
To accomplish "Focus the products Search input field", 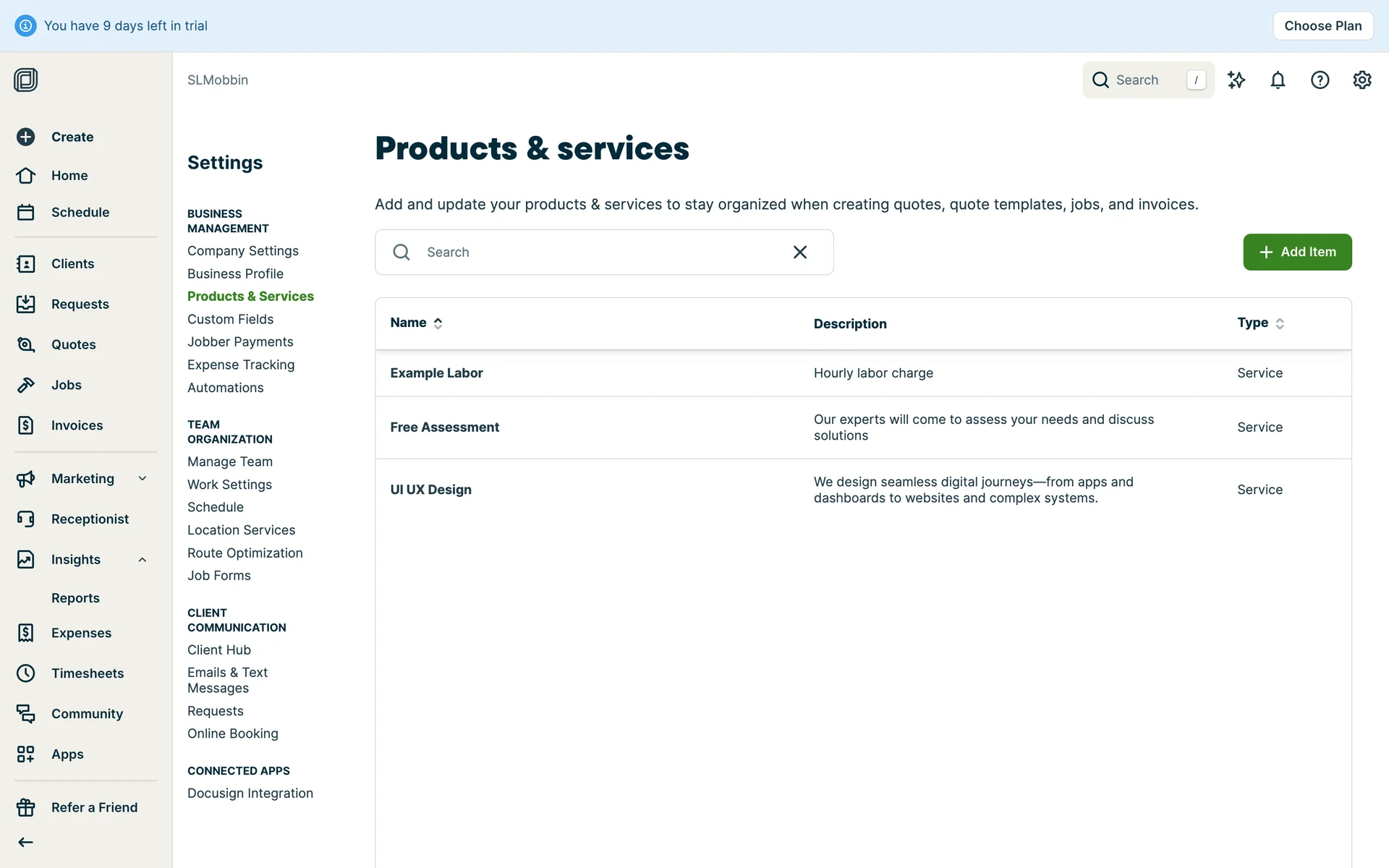I will tap(593, 252).
